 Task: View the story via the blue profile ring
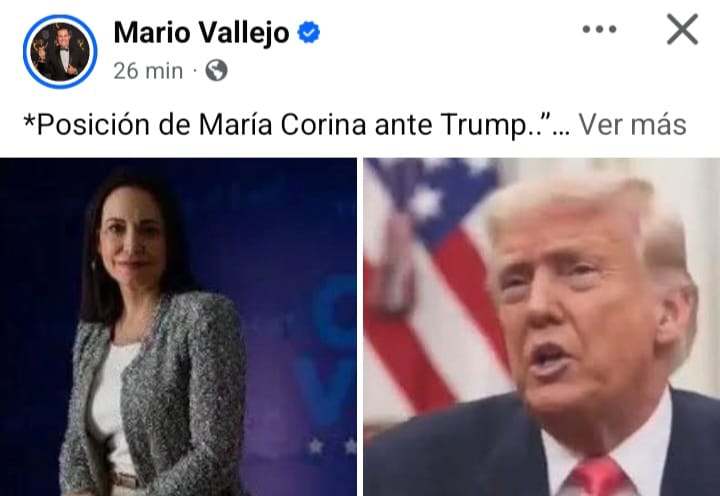point(60,51)
